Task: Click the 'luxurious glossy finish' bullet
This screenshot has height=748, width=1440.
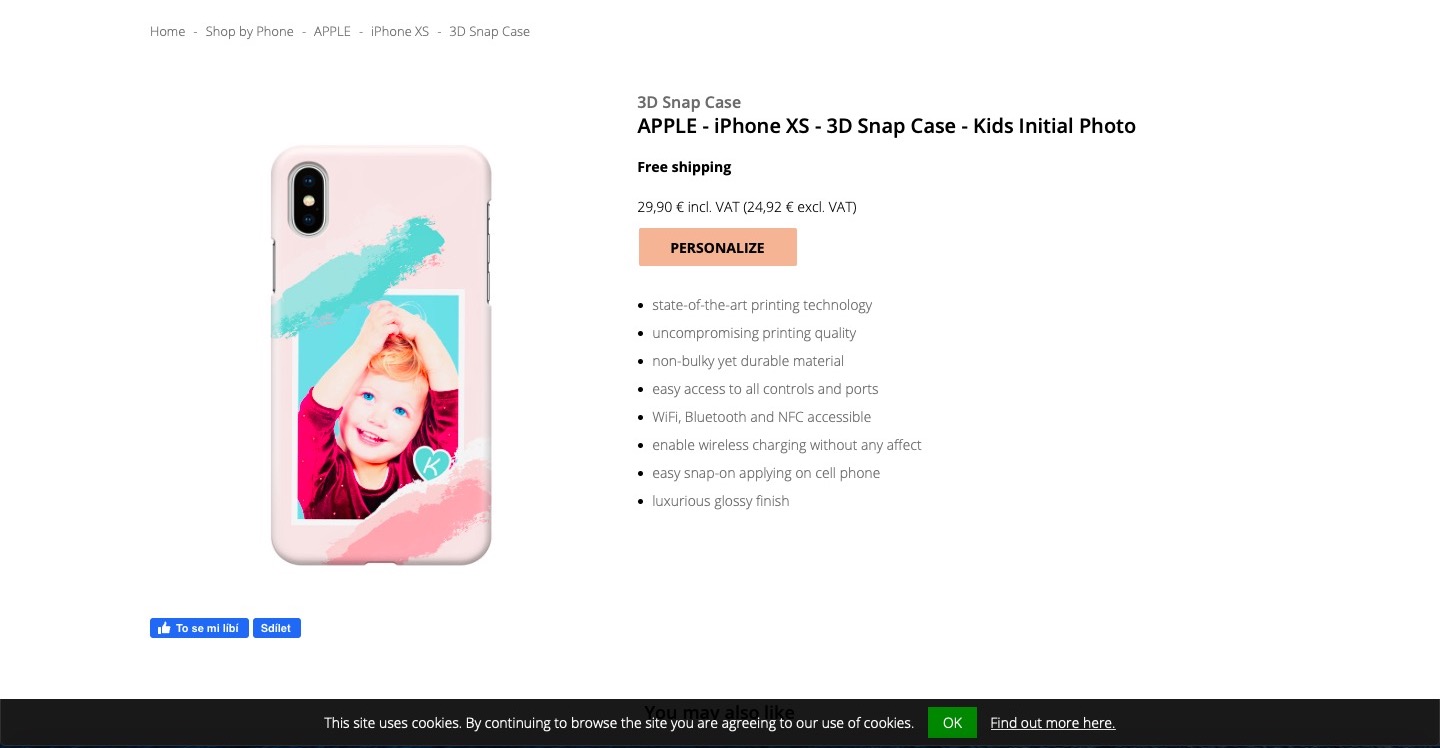Action: 720,501
